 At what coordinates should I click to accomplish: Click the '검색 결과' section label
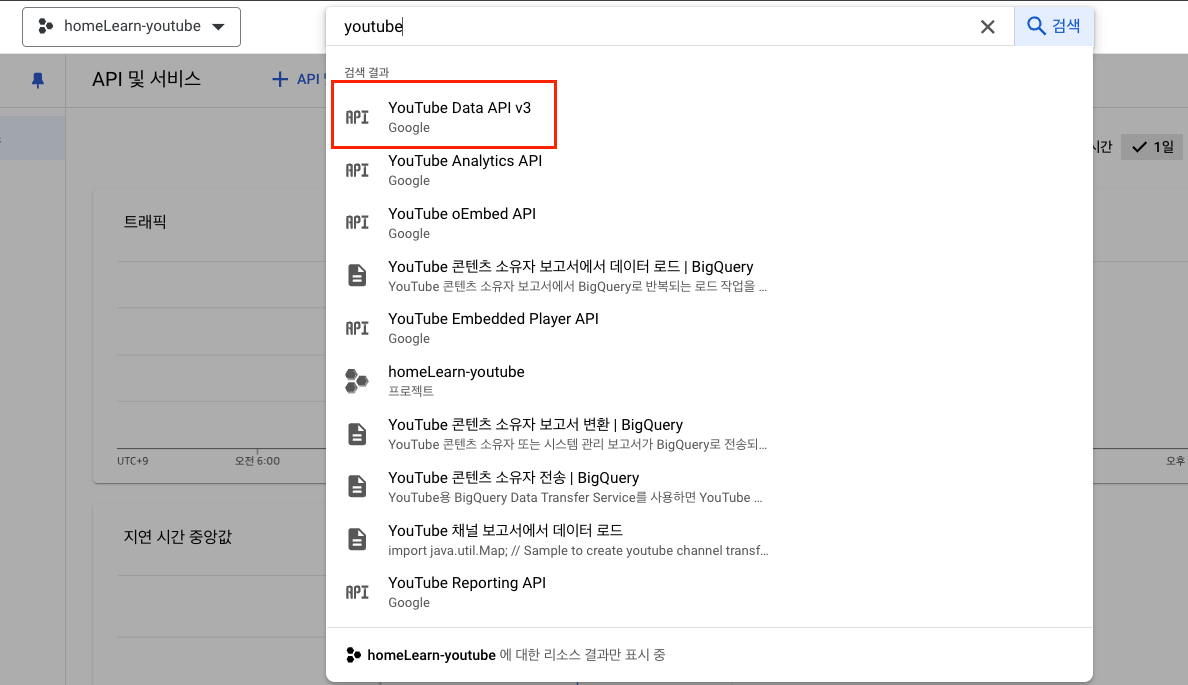click(x=367, y=73)
